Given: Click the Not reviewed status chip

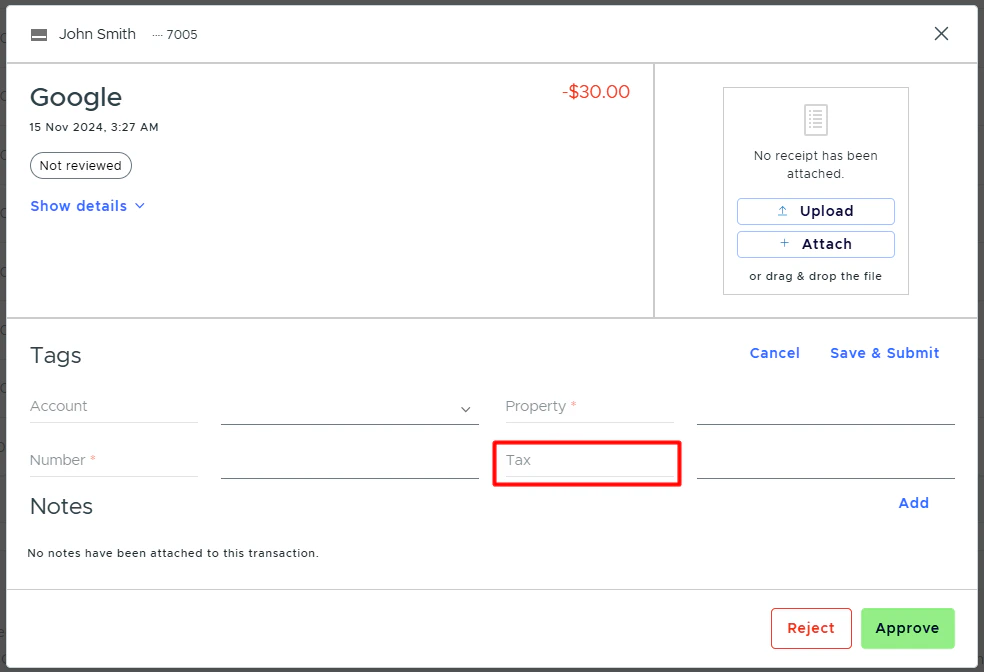Looking at the screenshot, I should tap(80, 165).
